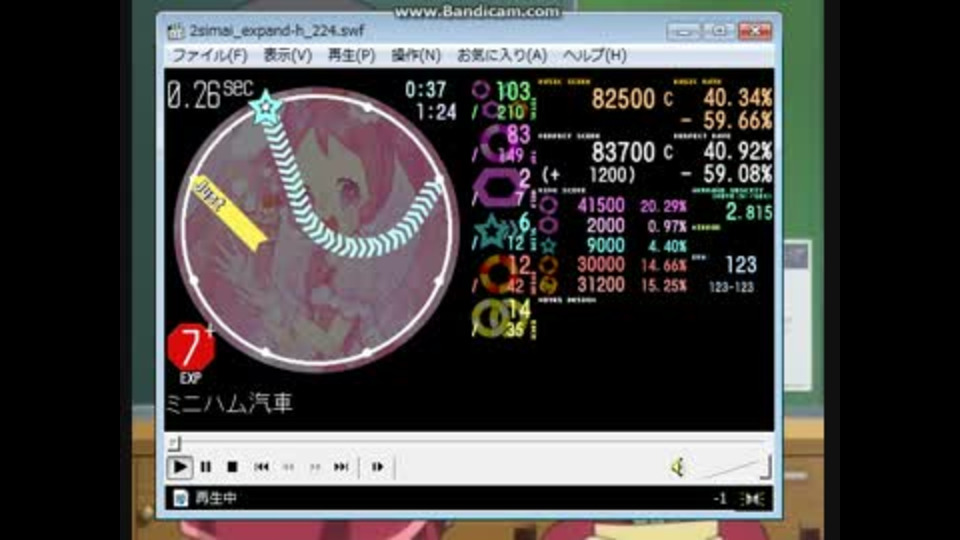Screen dimensions: 960x540
Task: Click the green 2.815 value
Action: pyautogui.click(x=749, y=212)
